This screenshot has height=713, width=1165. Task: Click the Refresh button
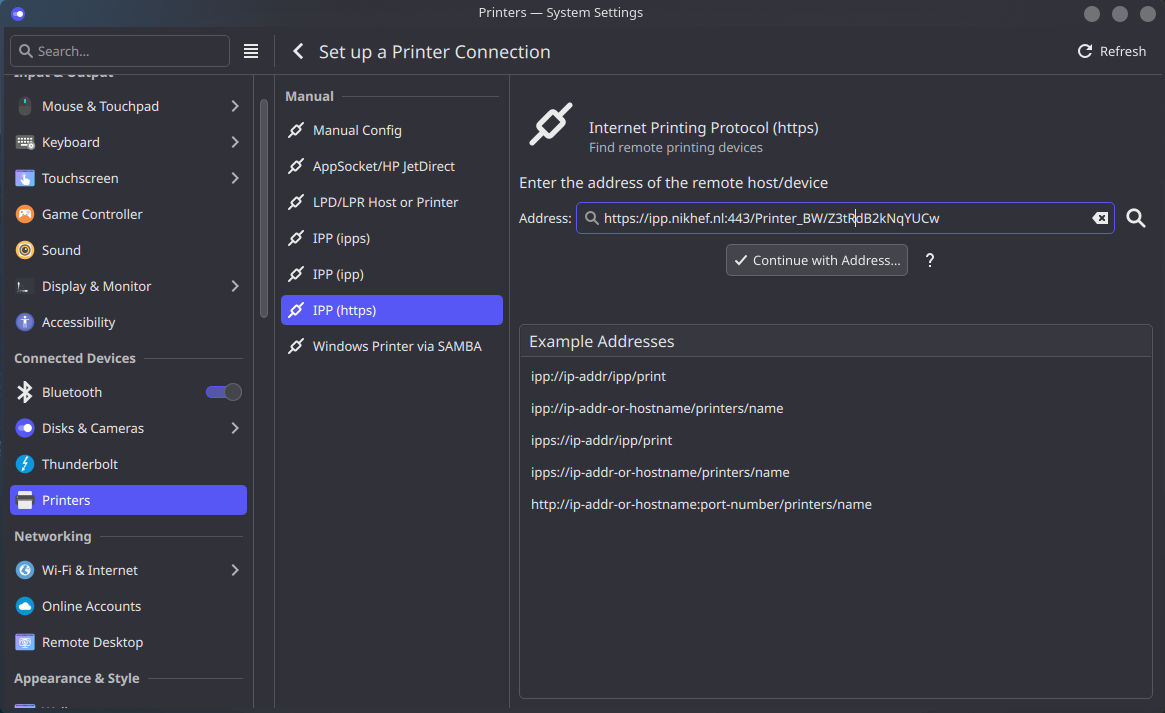click(1111, 51)
